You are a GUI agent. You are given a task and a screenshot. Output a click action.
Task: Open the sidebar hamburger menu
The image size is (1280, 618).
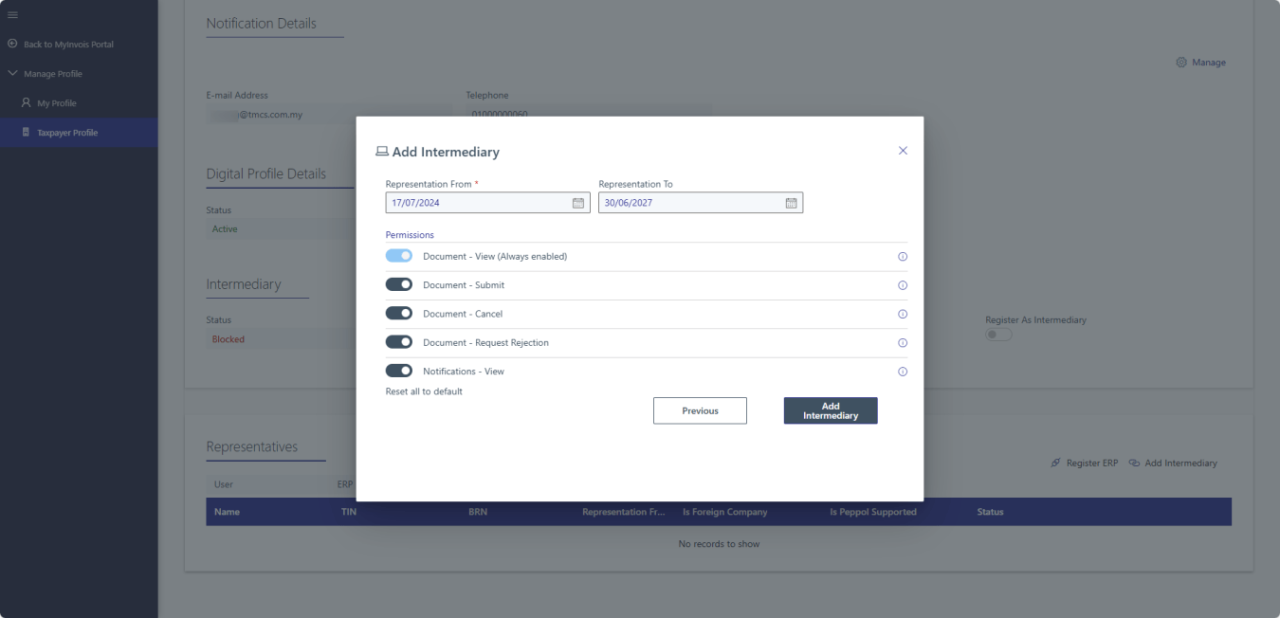coord(14,14)
